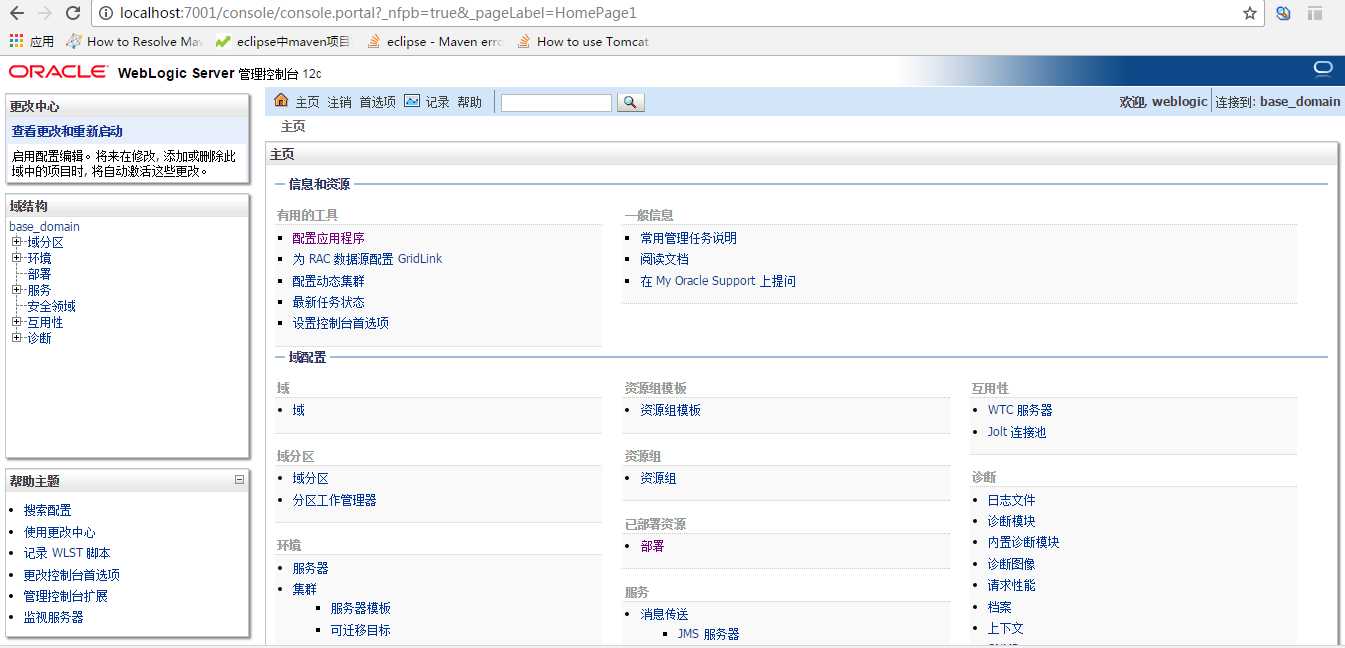Expand the 诊断 tree node
The height and width of the screenshot is (648, 1345).
tap(16, 338)
